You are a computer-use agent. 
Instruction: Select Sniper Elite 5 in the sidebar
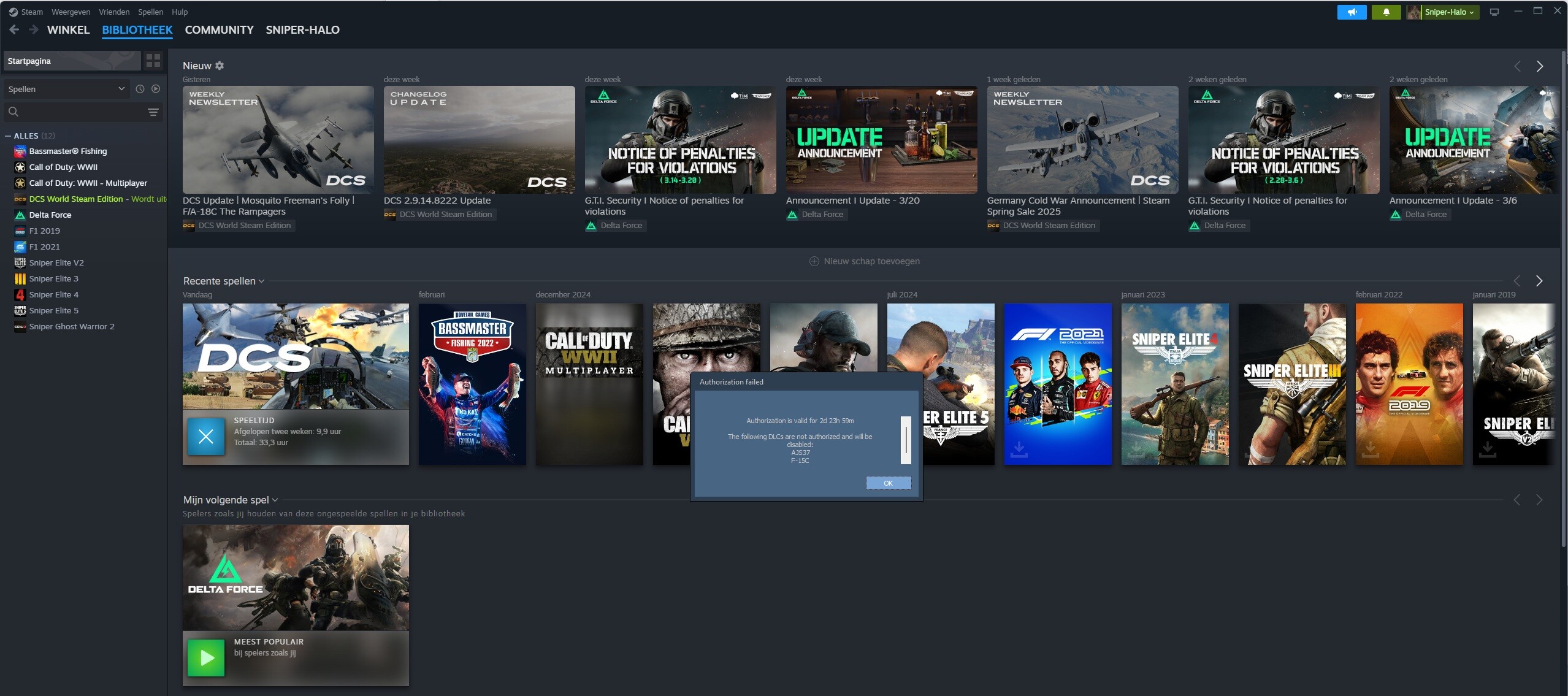pyautogui.click(x=54, y=310)
